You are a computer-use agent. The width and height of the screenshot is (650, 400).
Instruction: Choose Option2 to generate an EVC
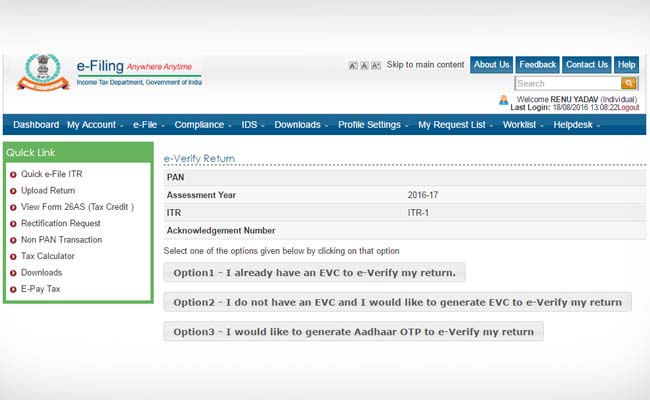click(397, 302)
